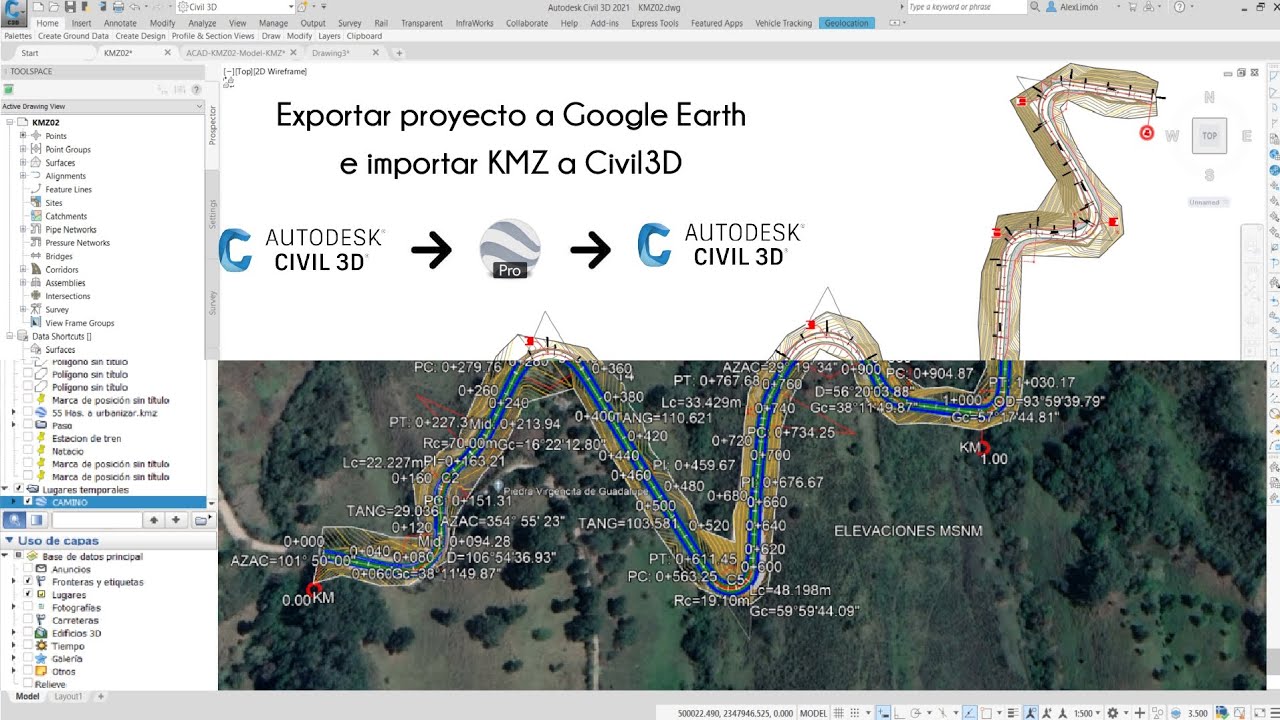Screen dimensions: 1280x720
Task: Switch to the Geolocation ribbon tab
Action: pyautogui.click(x=847, y=22)
